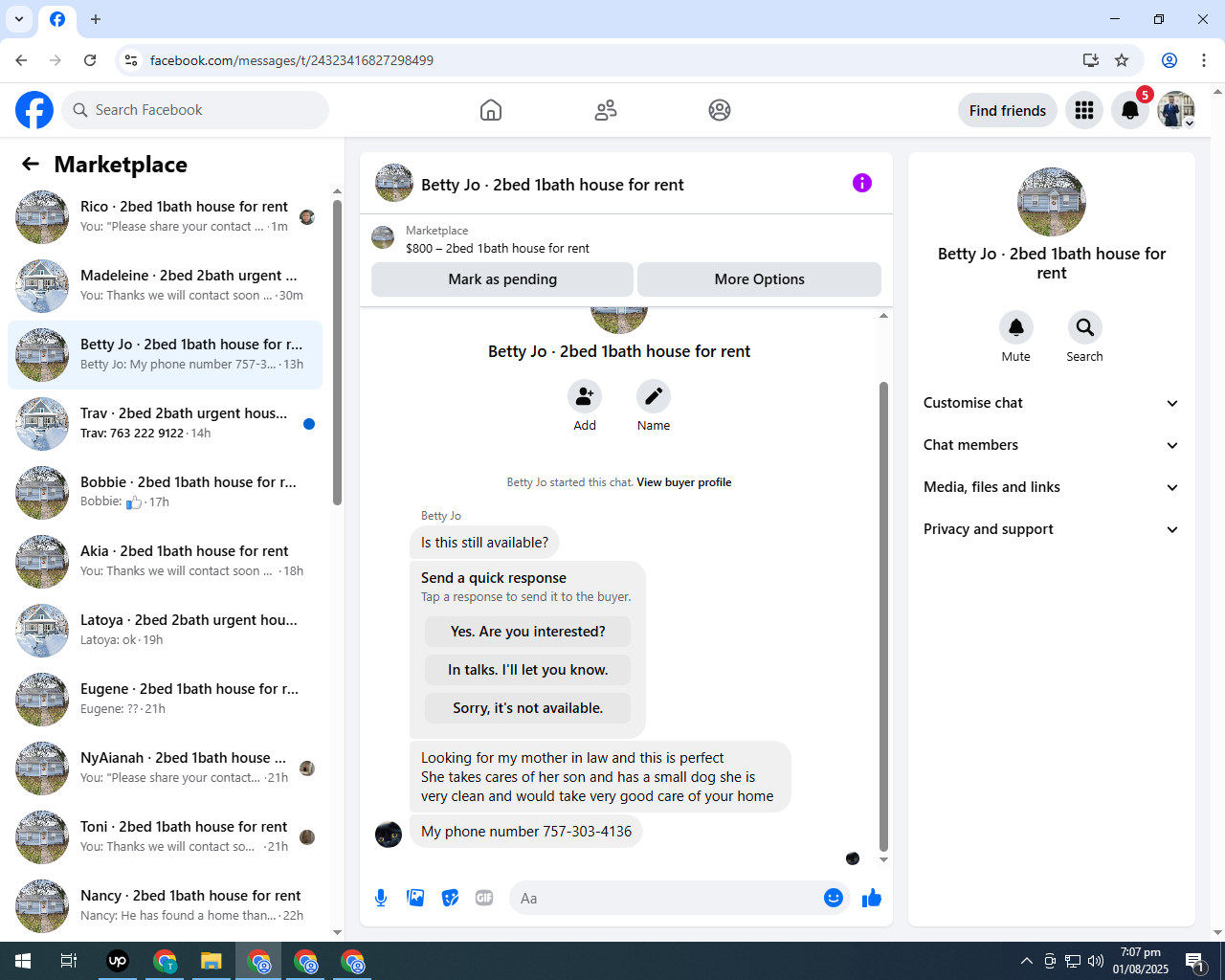Open Trav unread conversation
This screenshot has height=980, width=1225.
166,424
